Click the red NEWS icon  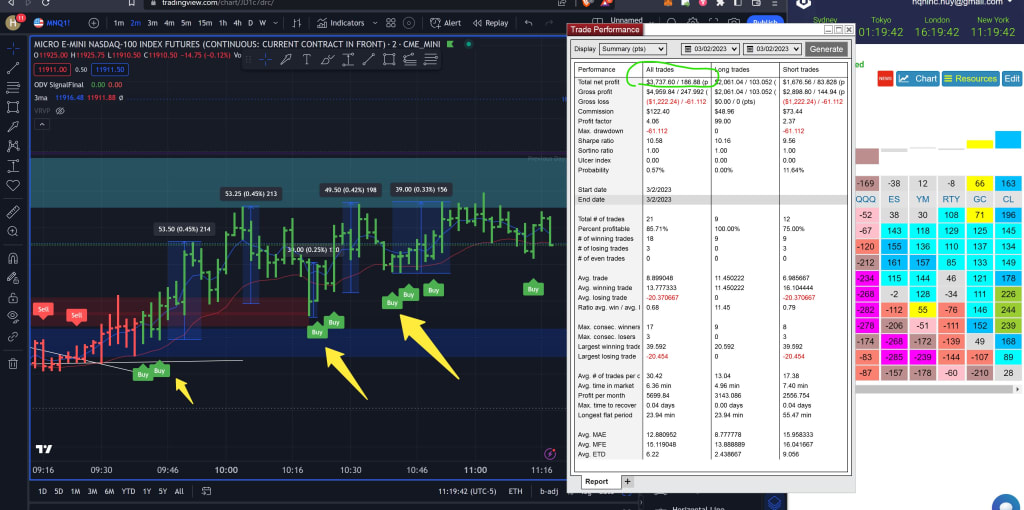tap(885, 78)
